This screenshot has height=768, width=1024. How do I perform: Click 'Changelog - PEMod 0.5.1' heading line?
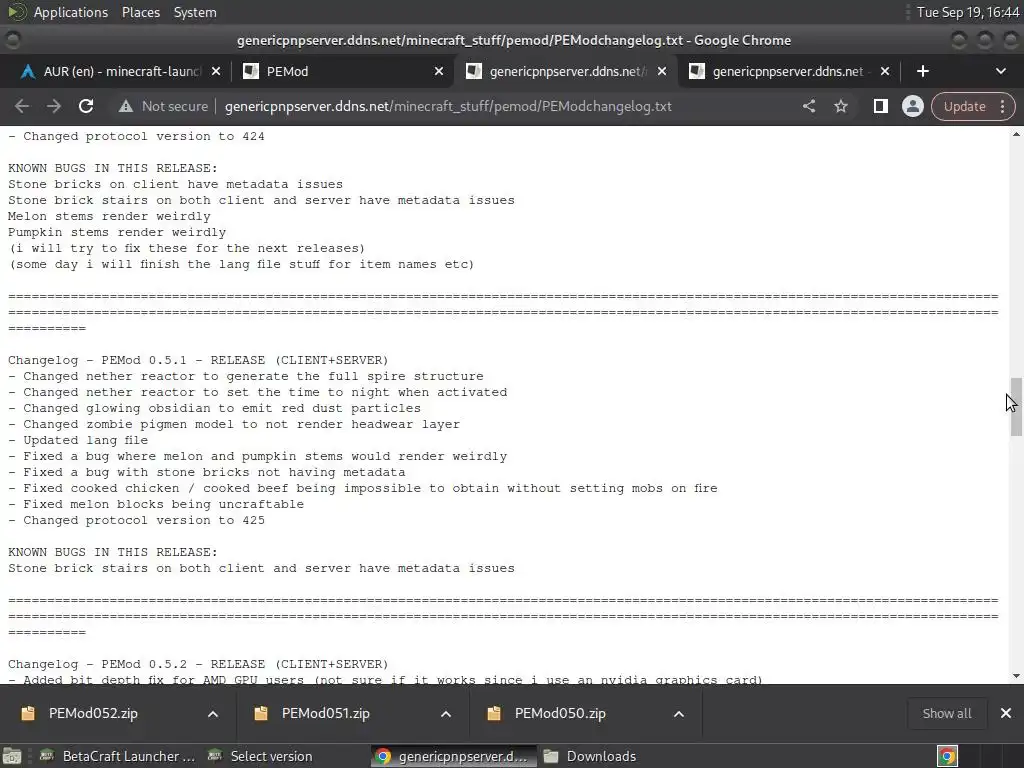(x=198, y=360)
